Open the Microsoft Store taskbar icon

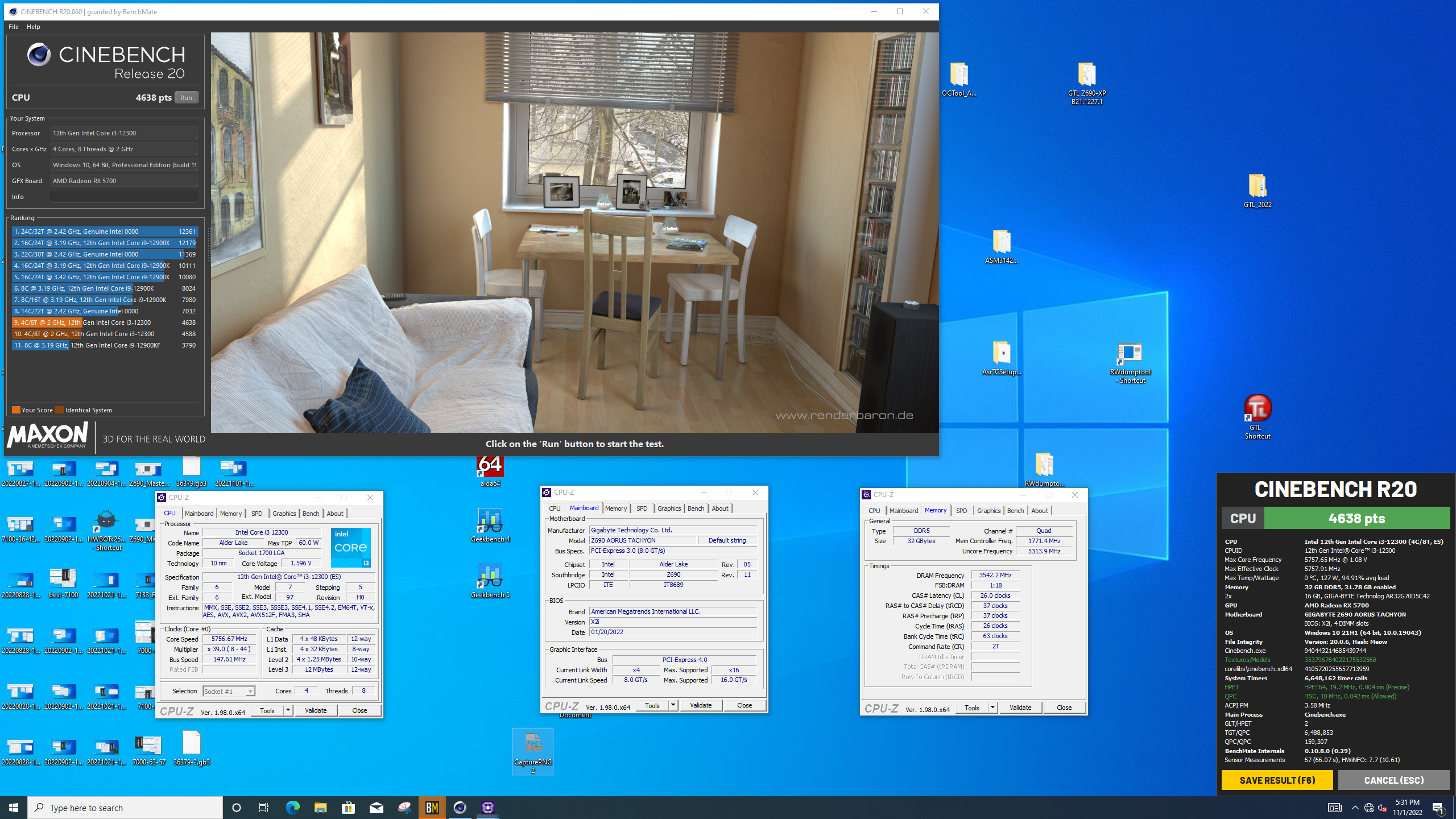click(348, 807)
